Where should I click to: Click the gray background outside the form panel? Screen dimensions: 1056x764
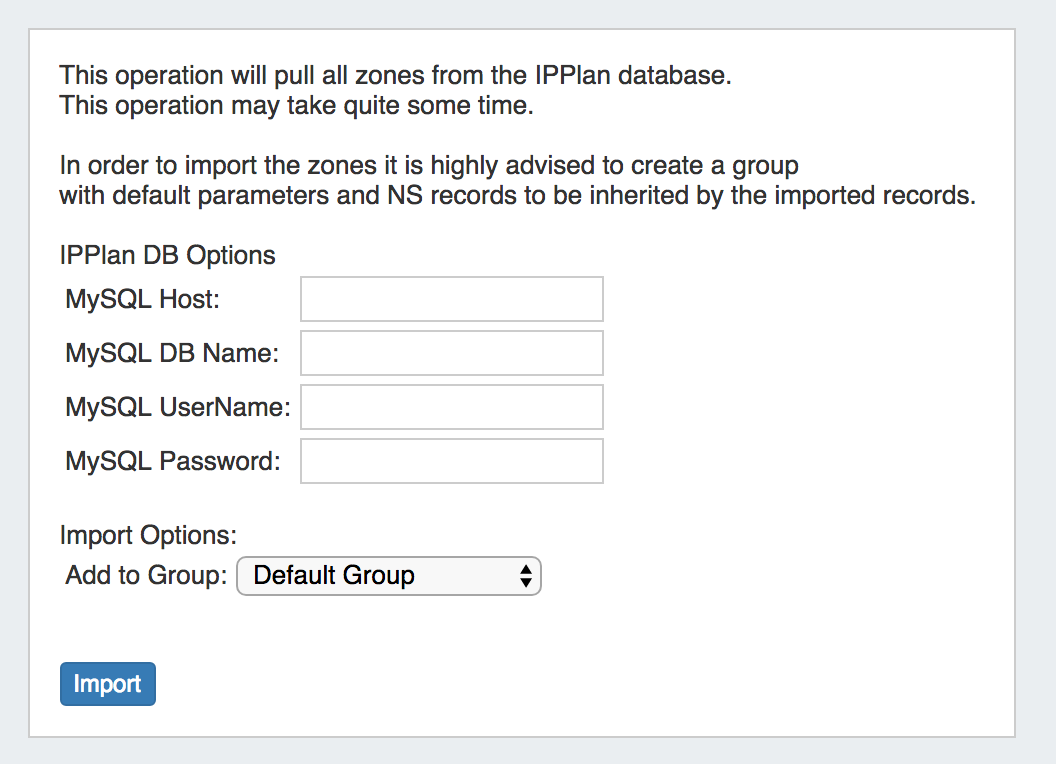1036,400
